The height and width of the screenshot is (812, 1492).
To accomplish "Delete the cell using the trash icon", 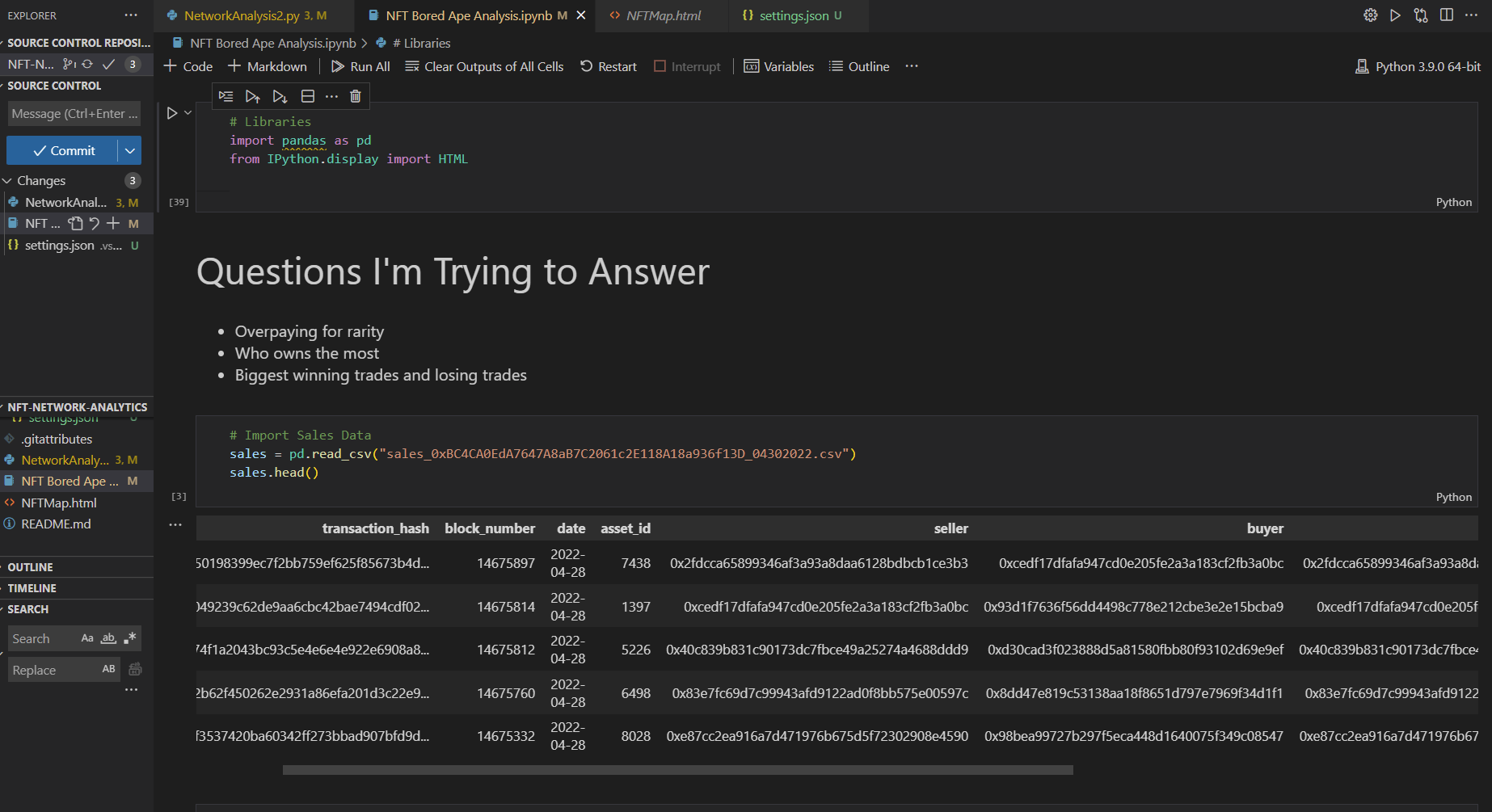I will pos(356,95).
